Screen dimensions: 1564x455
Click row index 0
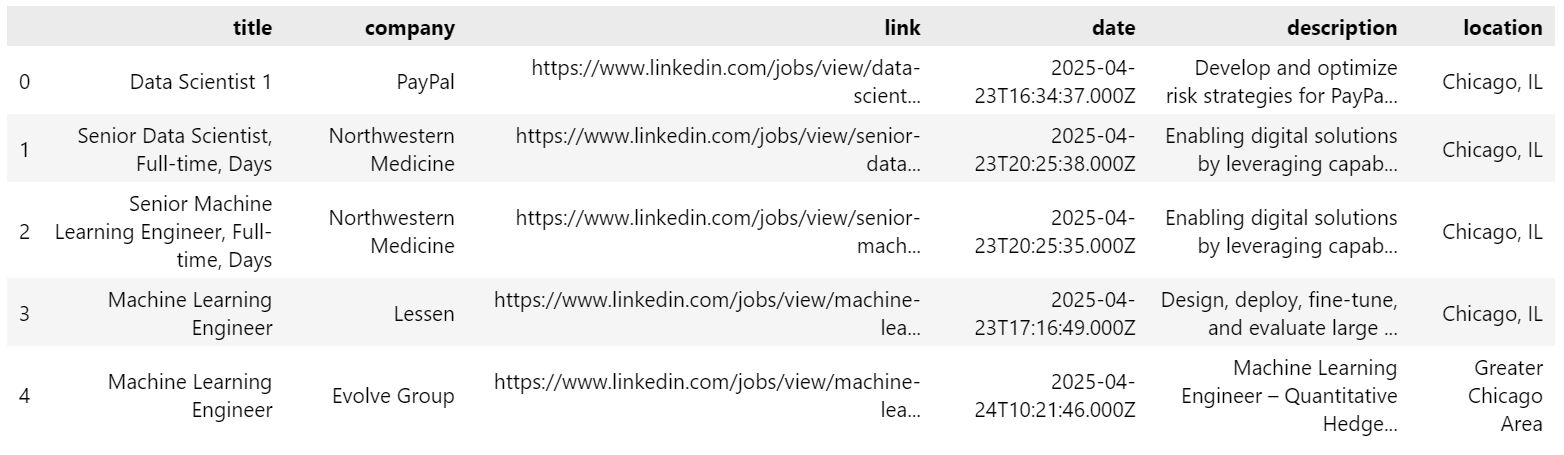24,82
